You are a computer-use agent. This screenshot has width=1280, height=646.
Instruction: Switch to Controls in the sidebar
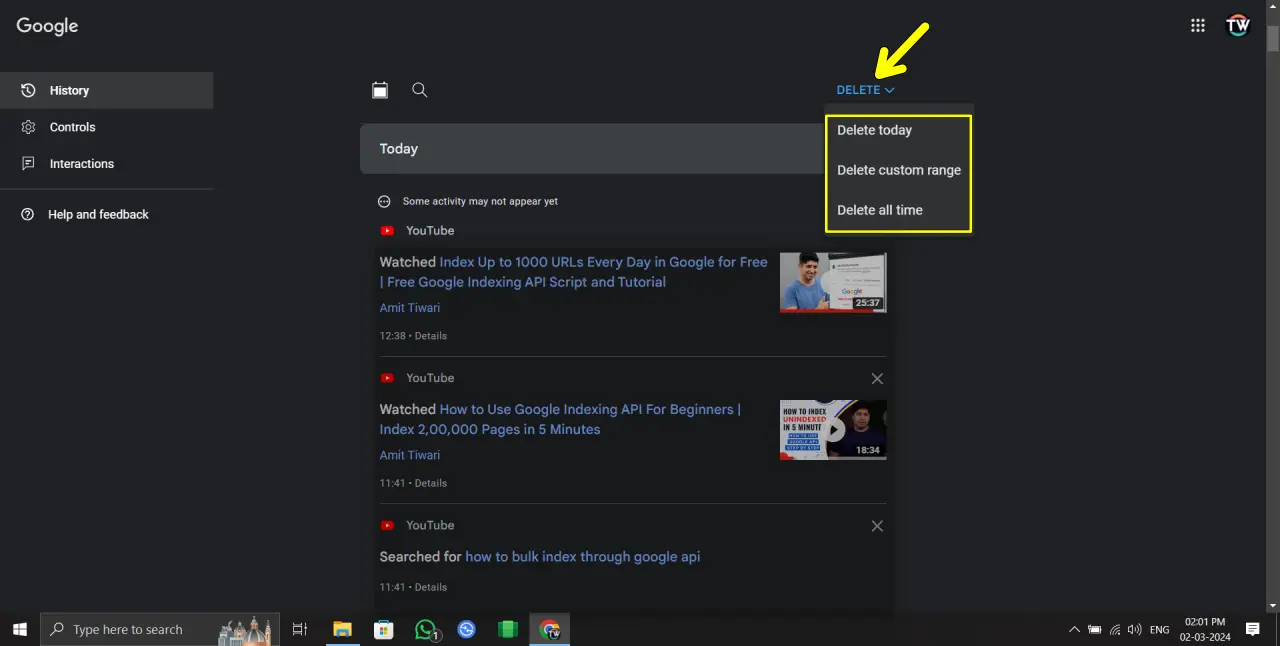coord(72,127)
